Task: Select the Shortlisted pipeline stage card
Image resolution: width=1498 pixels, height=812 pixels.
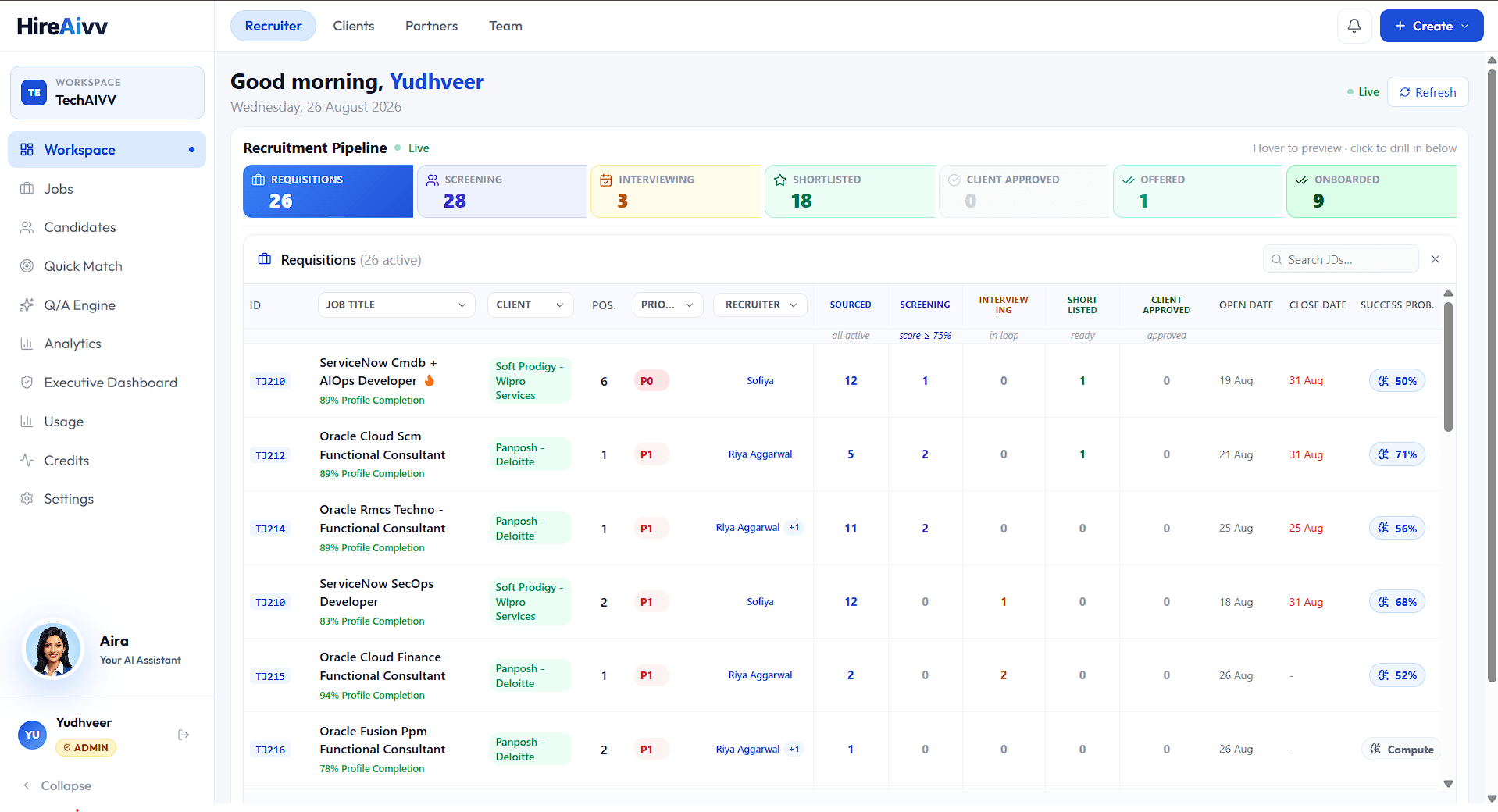Action: pos(850,191)
